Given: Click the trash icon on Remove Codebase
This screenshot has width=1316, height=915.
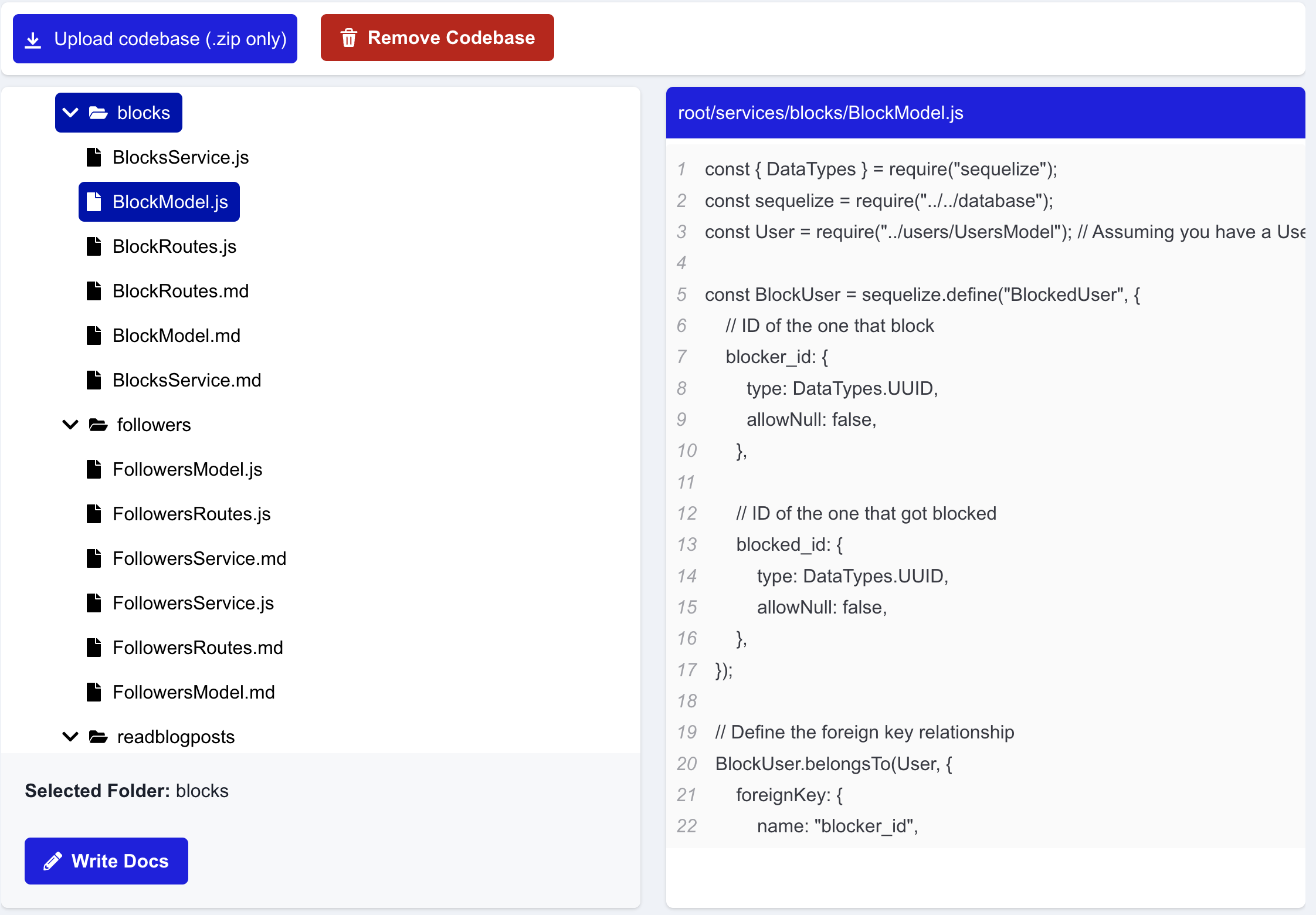Looking at the screenshot, I should click(349, 38).
